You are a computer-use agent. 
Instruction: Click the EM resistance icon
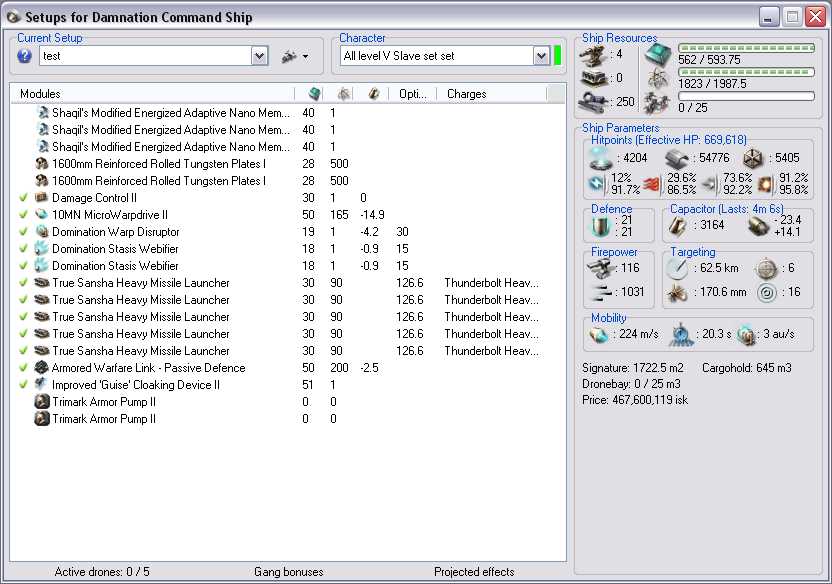[x=596, y=184]
